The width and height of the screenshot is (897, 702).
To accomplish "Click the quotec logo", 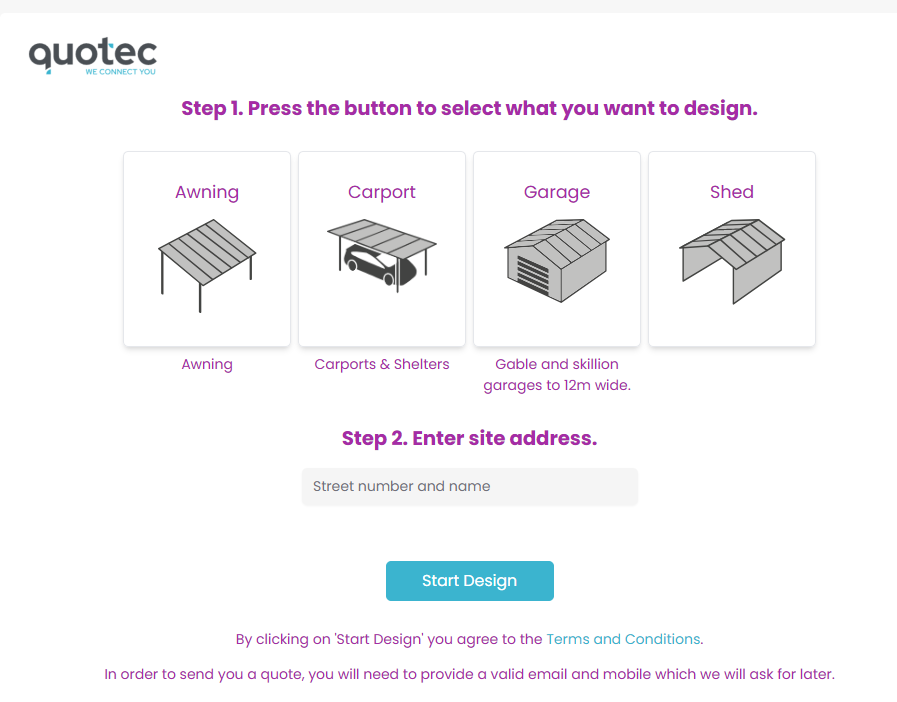I will 93,56.
